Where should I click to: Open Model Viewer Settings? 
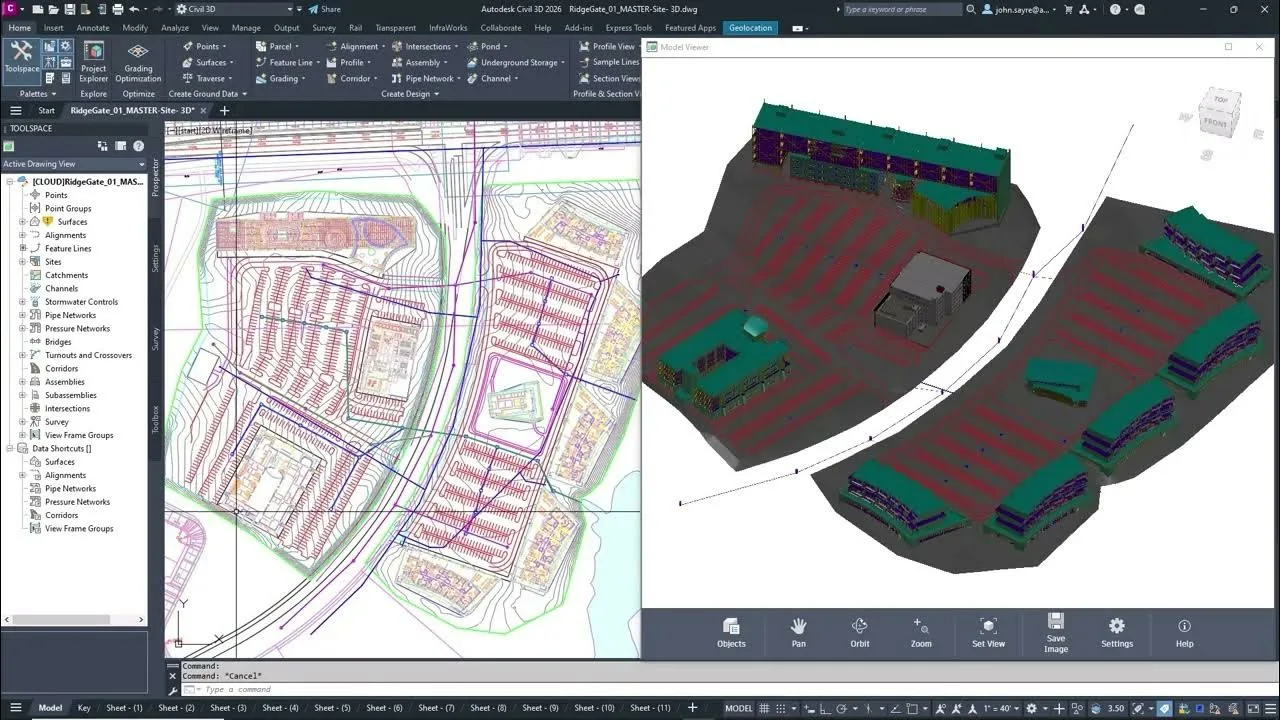(1117, 634)
